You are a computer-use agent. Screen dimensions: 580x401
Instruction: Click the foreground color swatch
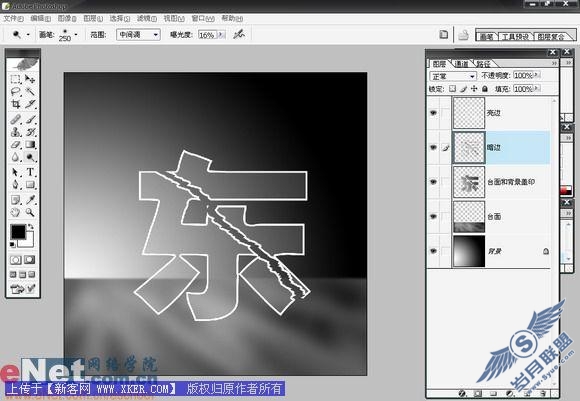[x=18, y=232]
